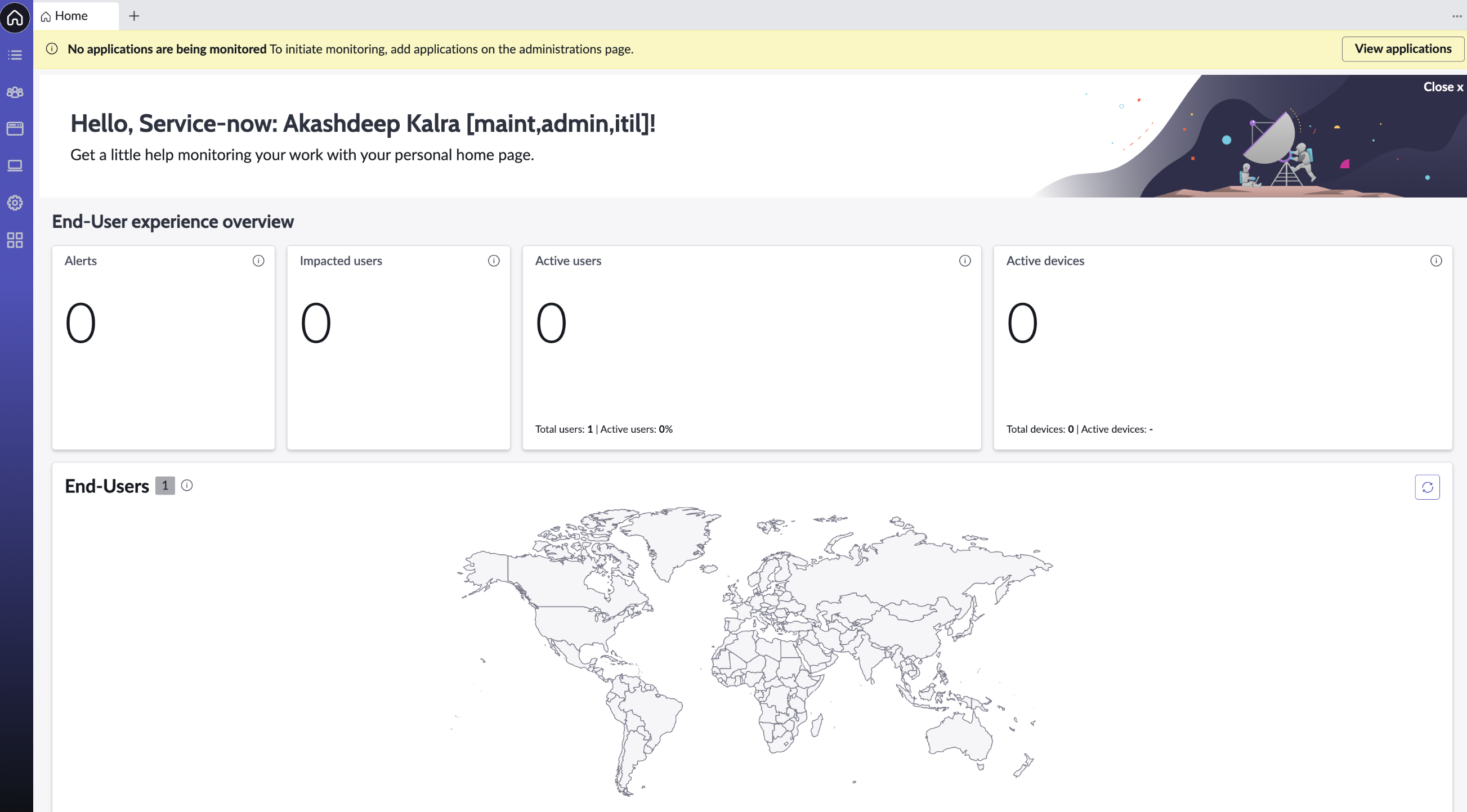Click the Active users card title
This screenshot has height=812, width=1467.
568,261
